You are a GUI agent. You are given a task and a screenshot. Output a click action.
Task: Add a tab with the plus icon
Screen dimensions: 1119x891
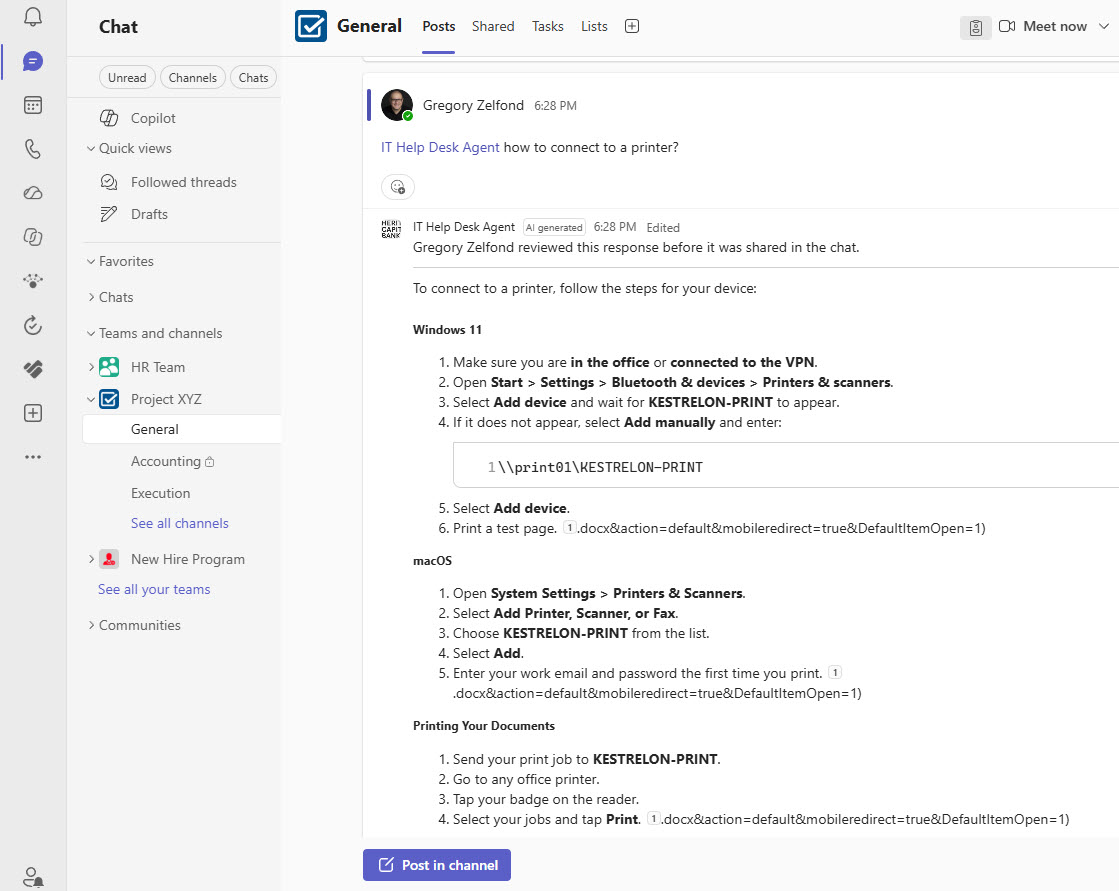pyautogui.click(x=632, y=26)
